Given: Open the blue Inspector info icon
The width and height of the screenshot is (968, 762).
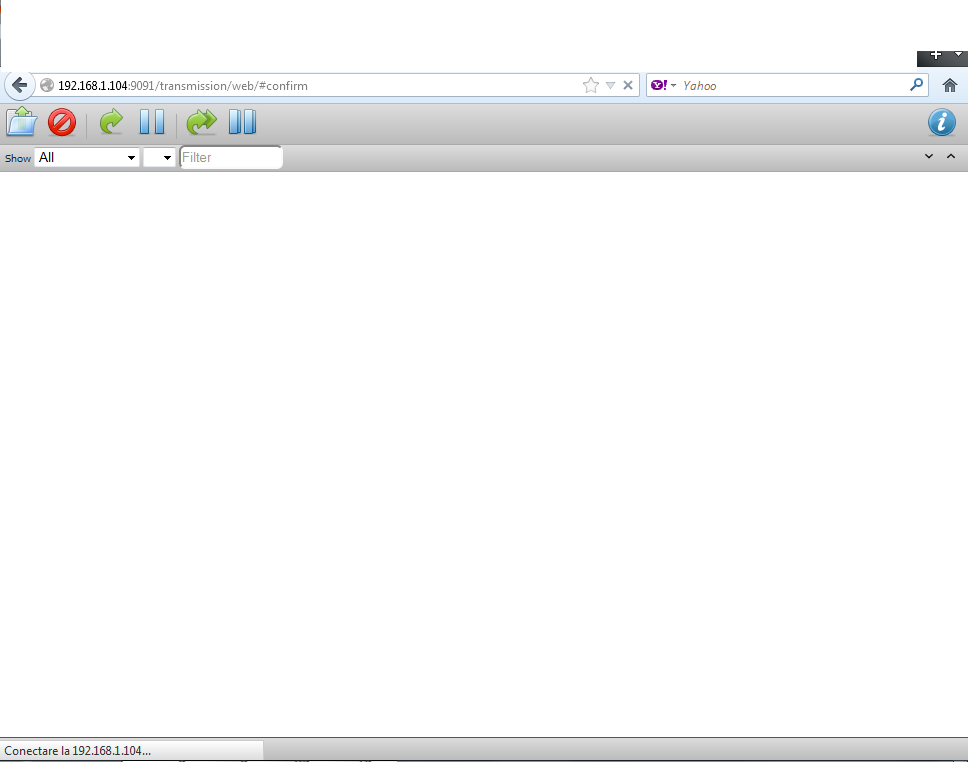Looking at the screenshot, I should point(941,122).
